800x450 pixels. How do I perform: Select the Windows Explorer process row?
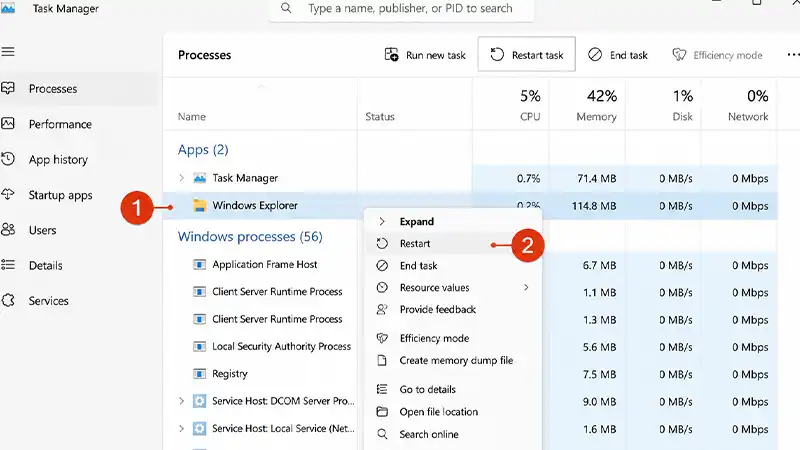pos(470,206)
